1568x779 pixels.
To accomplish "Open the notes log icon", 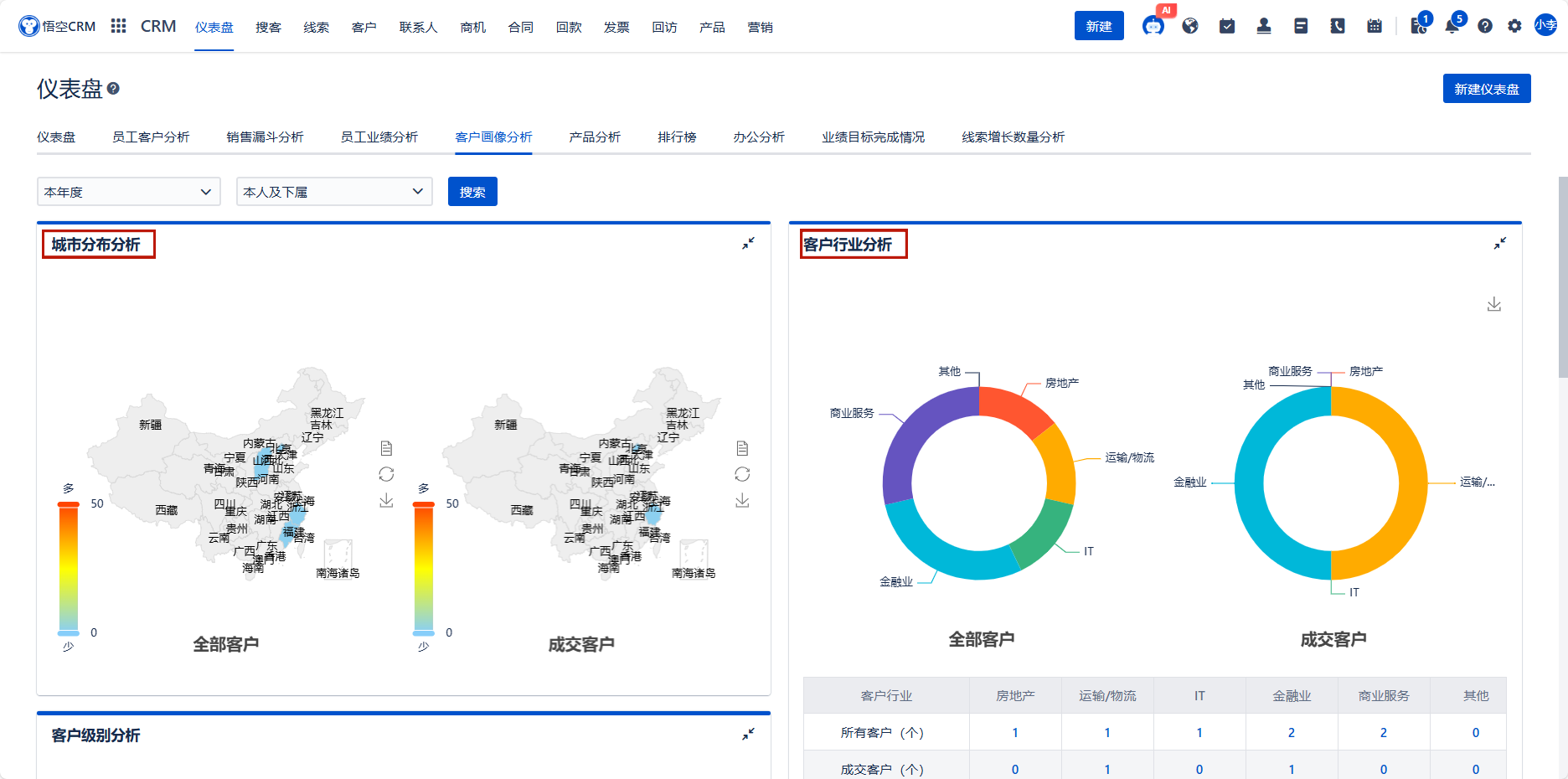I will click(1301, 26).
